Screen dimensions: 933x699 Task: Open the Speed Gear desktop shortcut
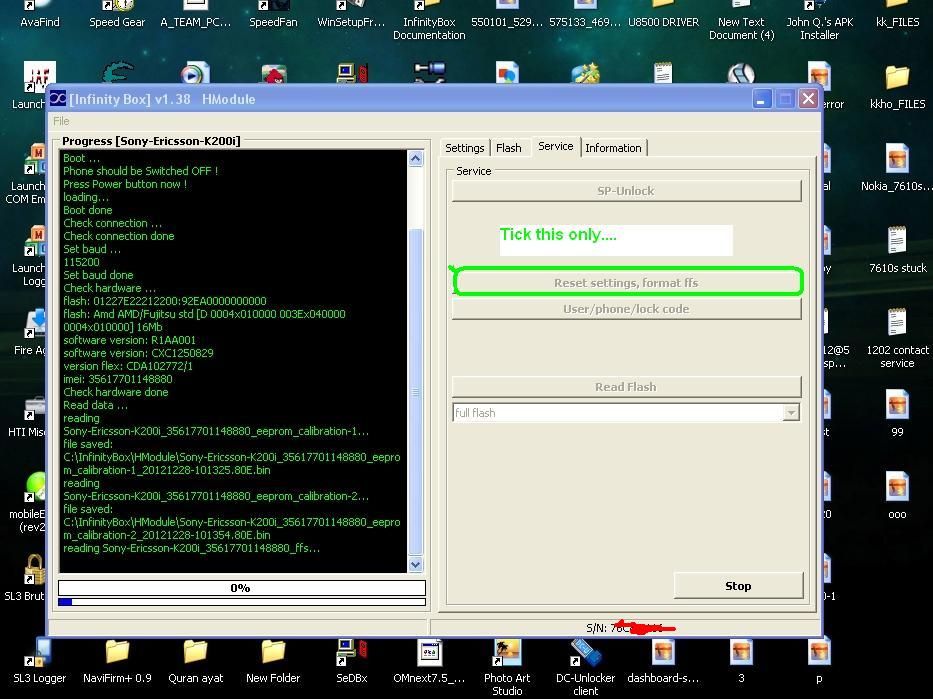[117, 15]
